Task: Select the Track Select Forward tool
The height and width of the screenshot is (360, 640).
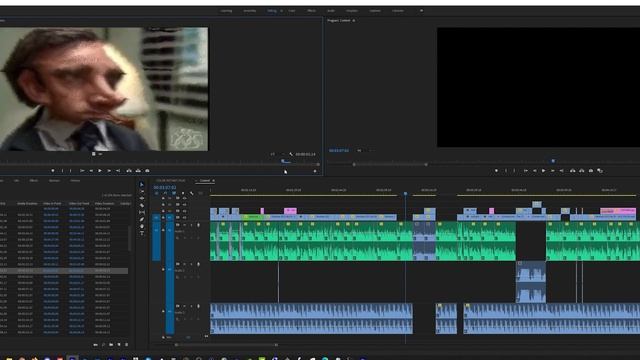Action: [142, 191]
